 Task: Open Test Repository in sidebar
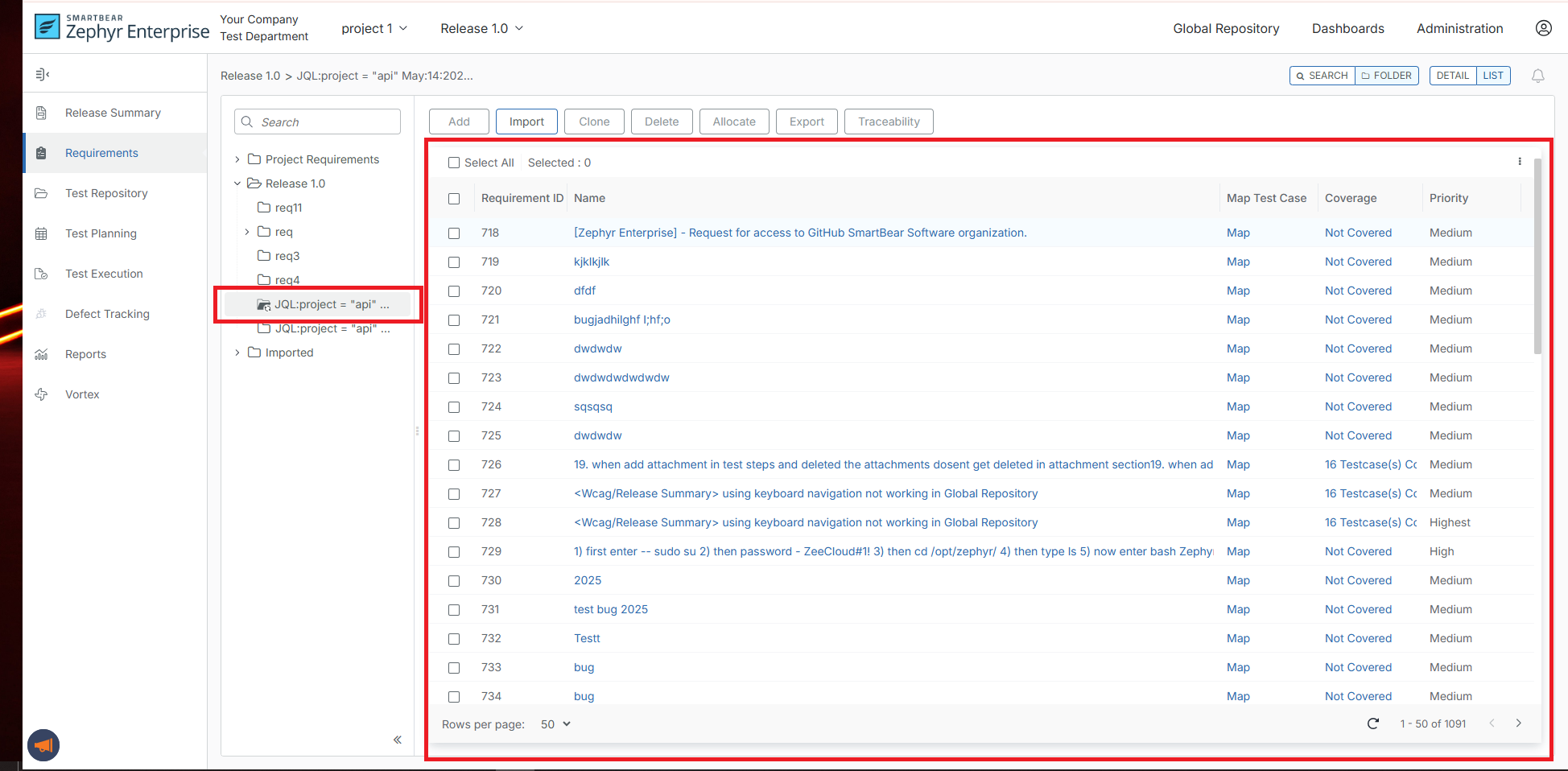(106, 193)
